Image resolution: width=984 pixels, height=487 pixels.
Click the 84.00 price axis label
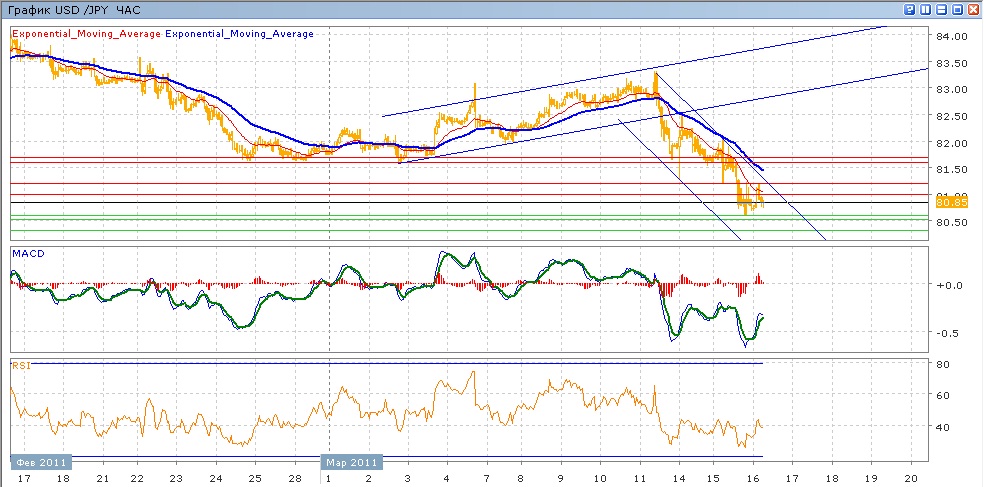click(x=953, y=37)
